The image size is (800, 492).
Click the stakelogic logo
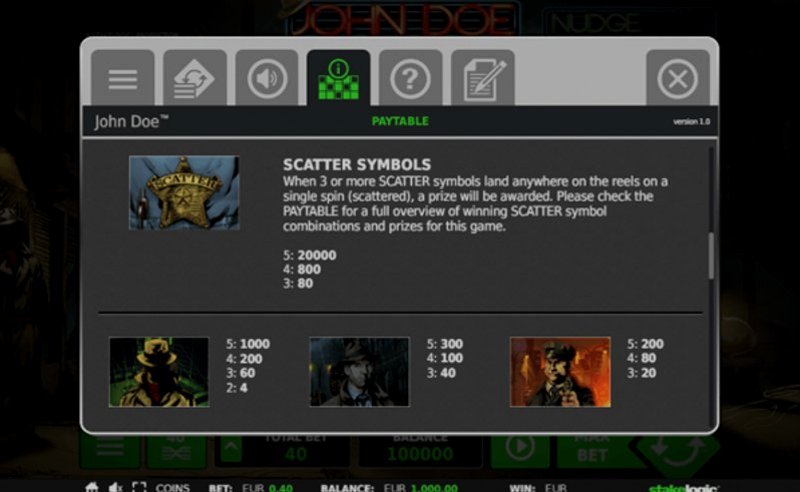[683, 488]
